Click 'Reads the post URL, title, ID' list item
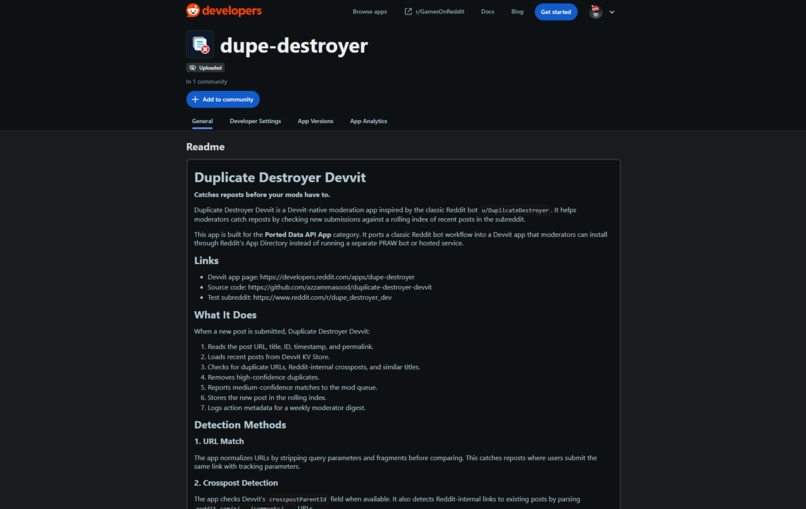This screenshot has height=509, width=806. (290, 347)
